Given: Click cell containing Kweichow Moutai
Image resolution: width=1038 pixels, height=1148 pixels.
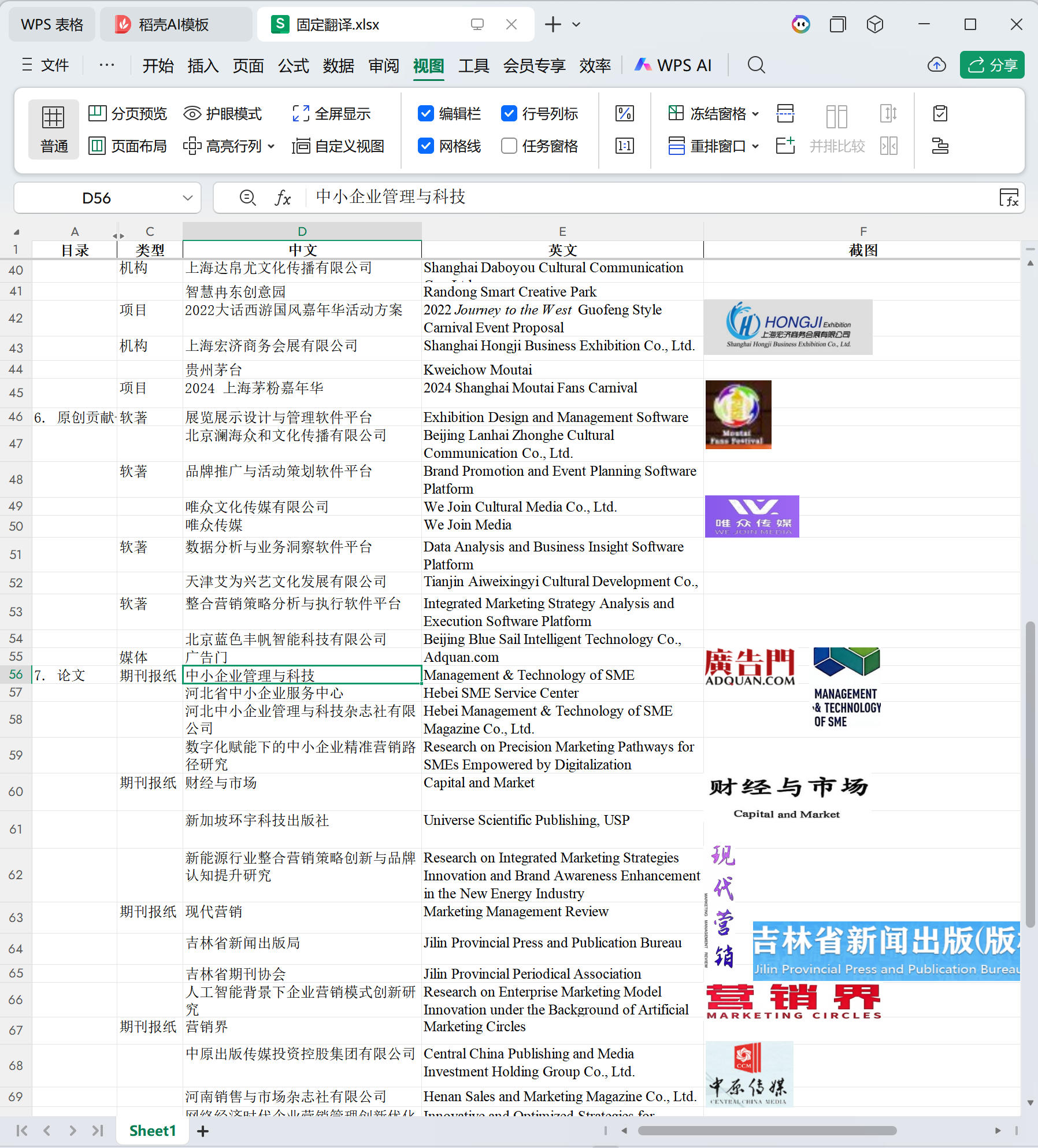Looking at the screenshot, I should tap(562, 369).
